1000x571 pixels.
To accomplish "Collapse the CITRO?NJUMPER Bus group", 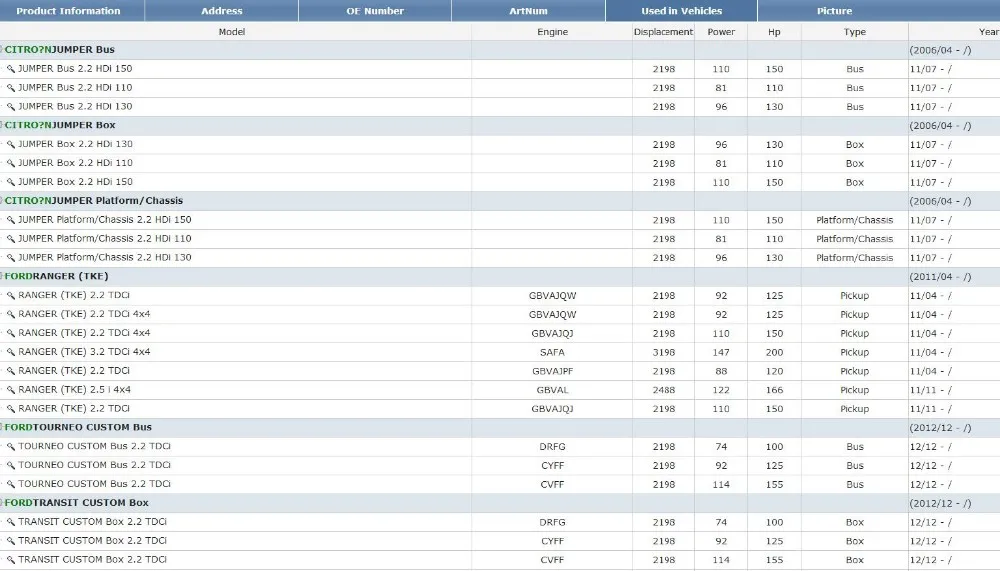I will tap(2, 50).
